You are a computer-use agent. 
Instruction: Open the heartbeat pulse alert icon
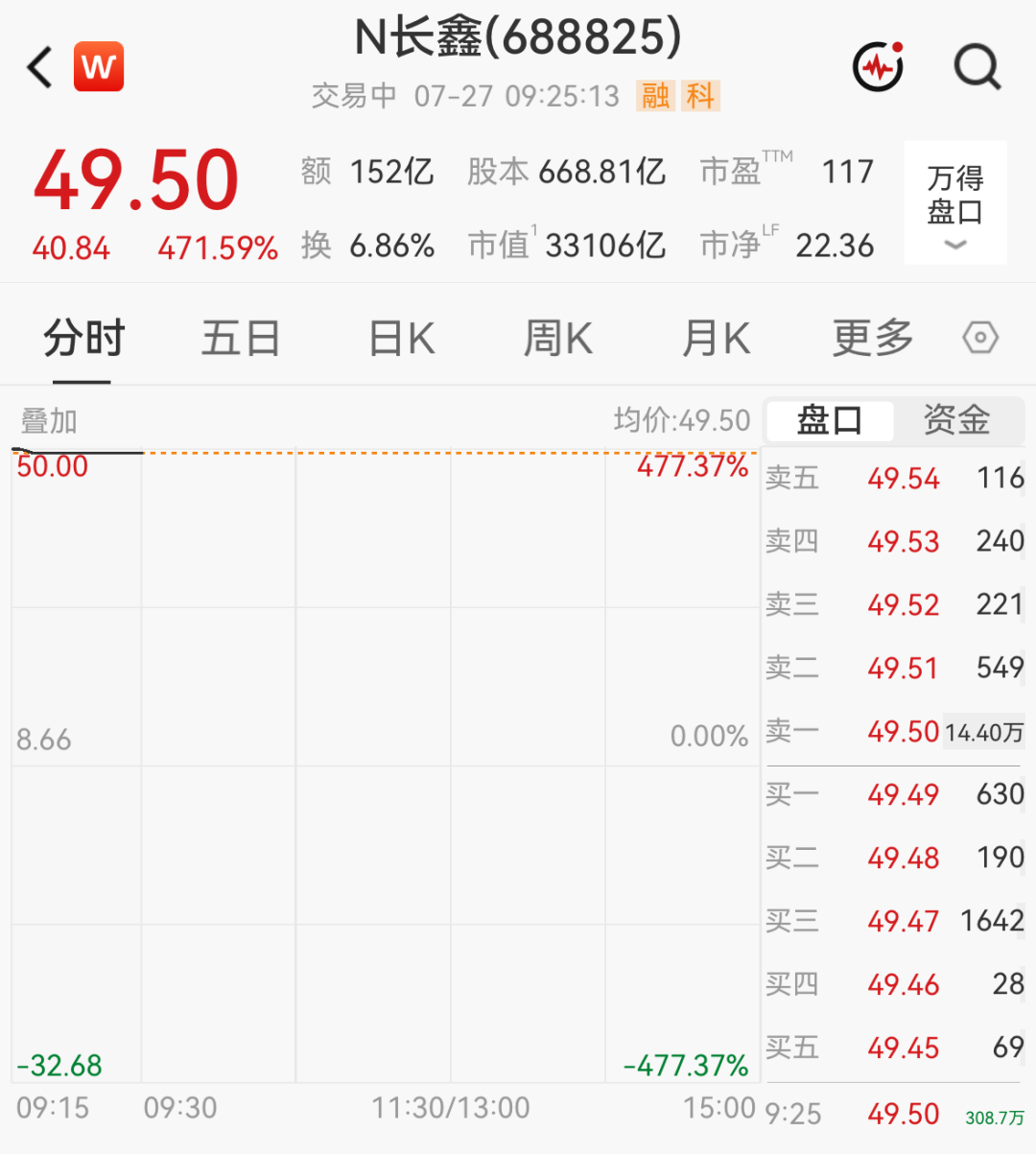(879, 66)
